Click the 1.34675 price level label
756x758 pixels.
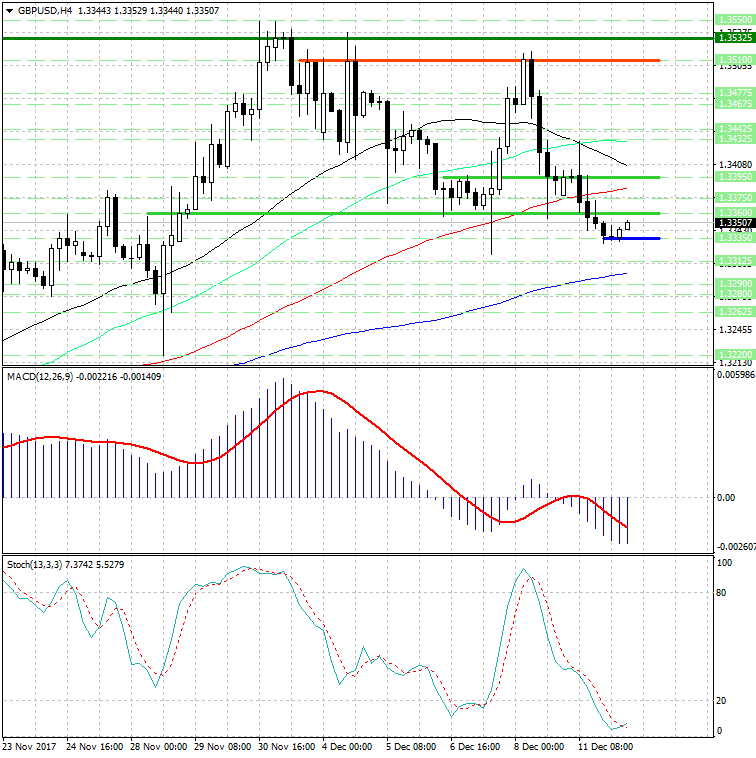click(735, 103)
